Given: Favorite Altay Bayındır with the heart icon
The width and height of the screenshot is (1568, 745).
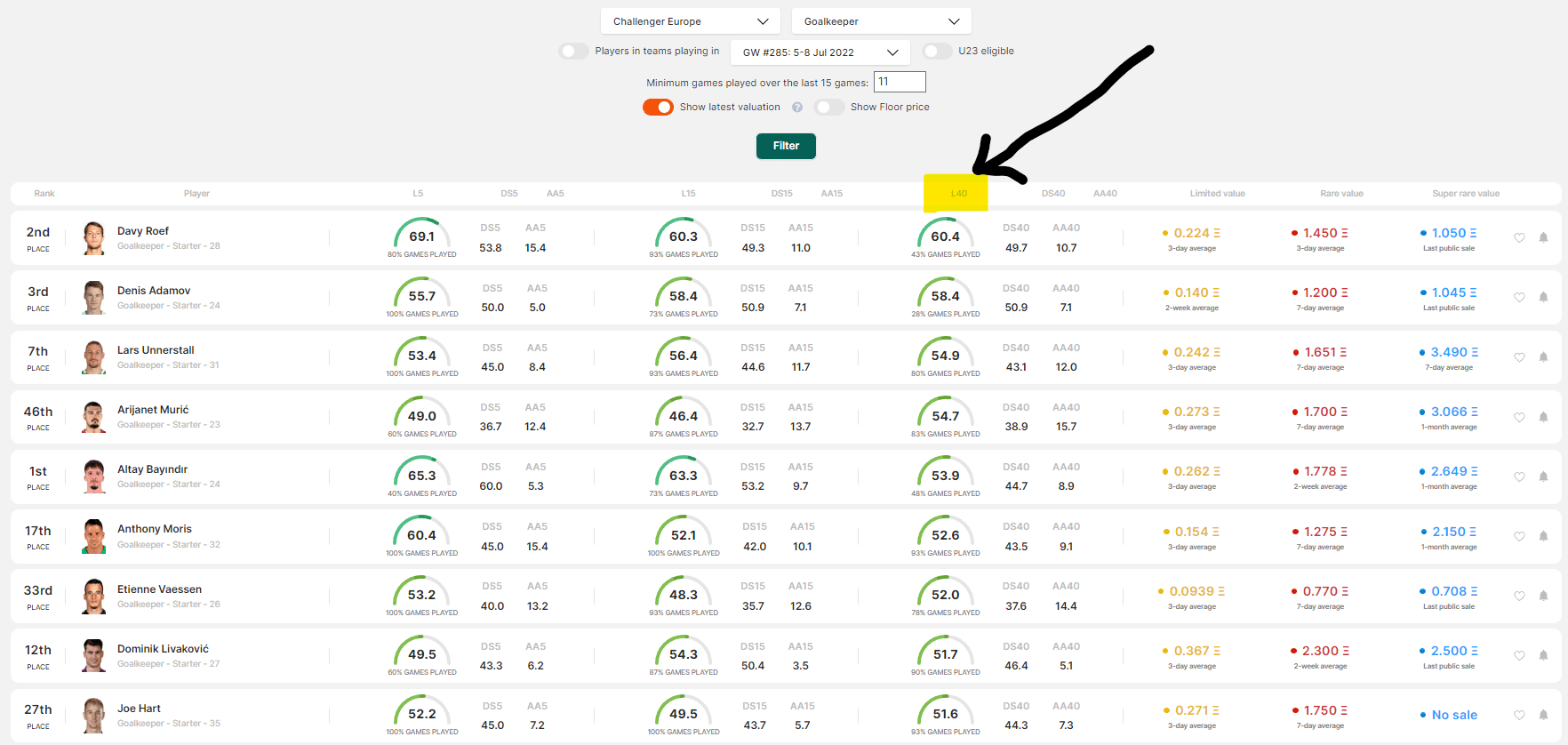Looking at the screenshot, I should (x=1519, y=477).
